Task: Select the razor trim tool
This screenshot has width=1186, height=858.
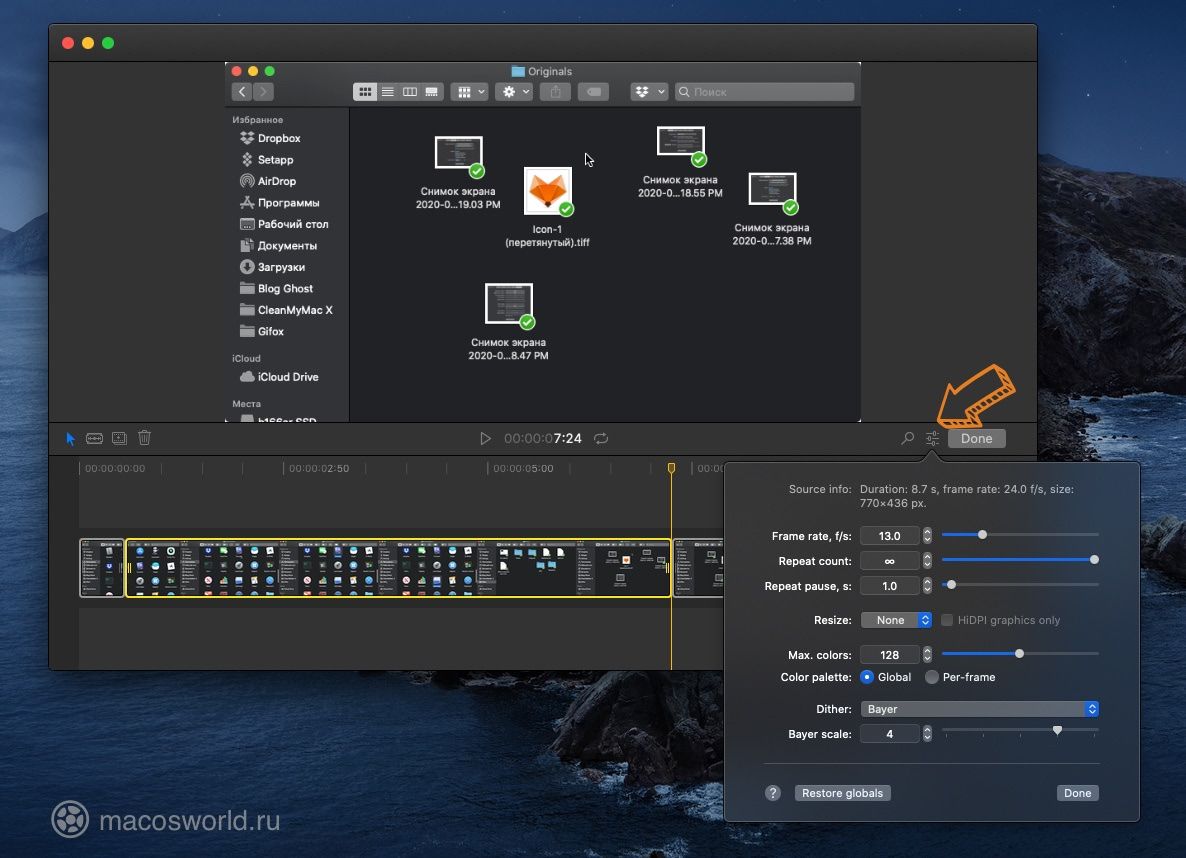Action: coord(94,438)
